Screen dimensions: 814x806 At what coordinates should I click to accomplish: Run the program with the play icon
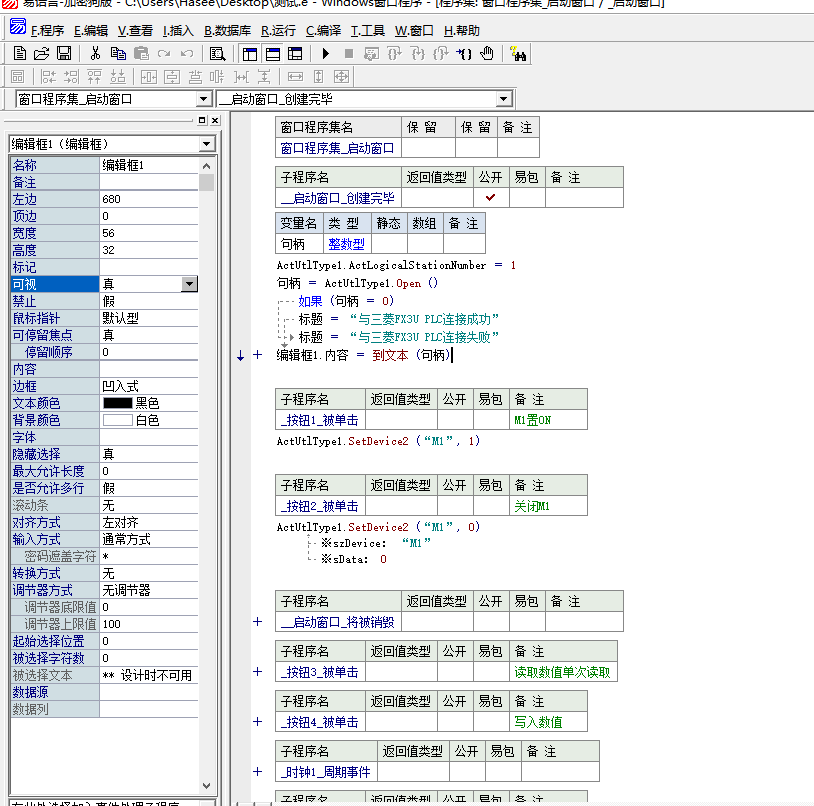coord(326,53)
